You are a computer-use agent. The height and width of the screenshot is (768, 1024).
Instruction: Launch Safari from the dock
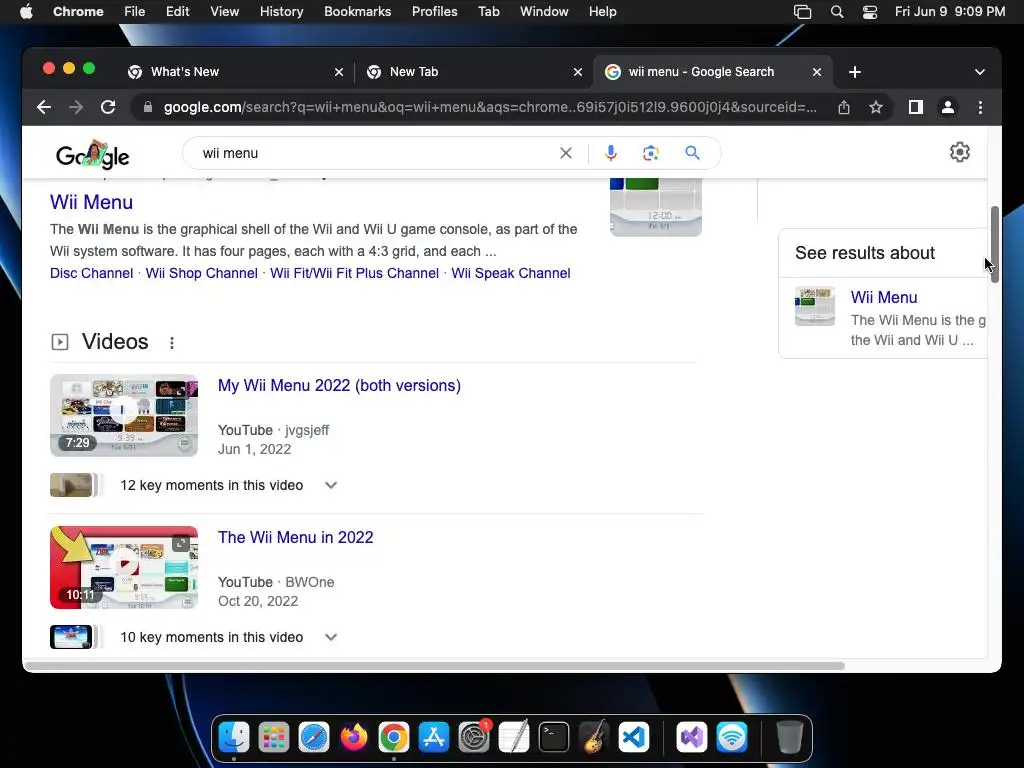pos(314,737)
